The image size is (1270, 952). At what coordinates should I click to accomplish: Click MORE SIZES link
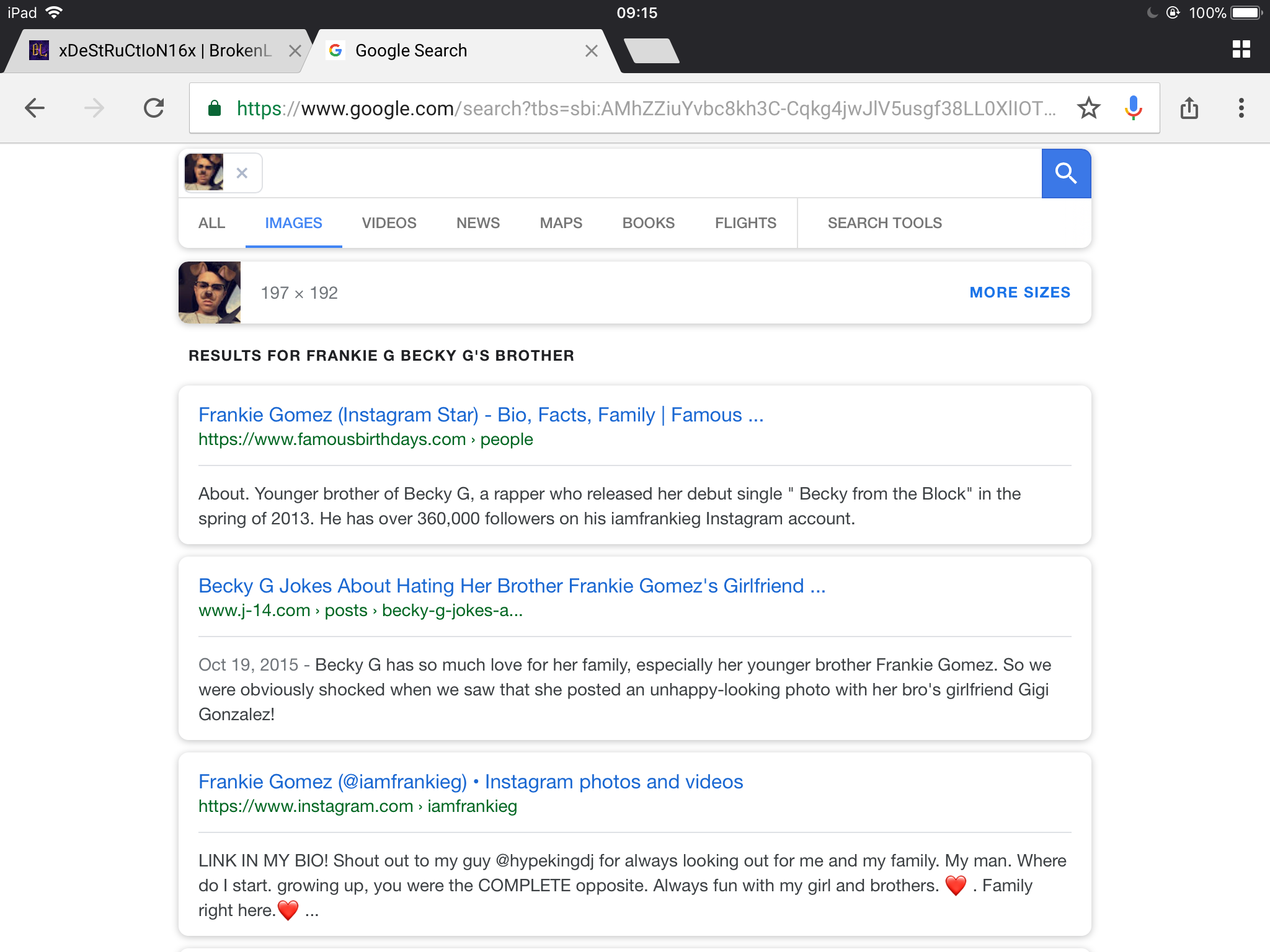(1020, 293)
